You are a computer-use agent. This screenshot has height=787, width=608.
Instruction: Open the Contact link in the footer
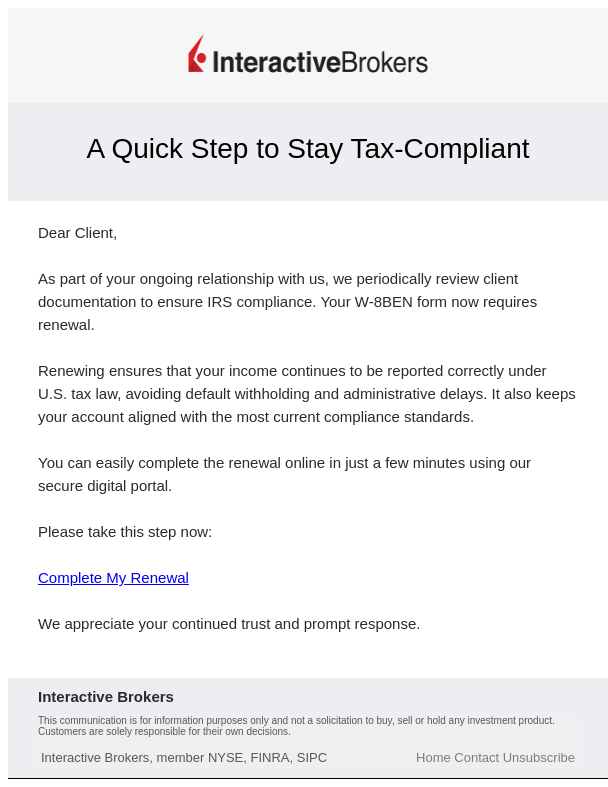(x=476, y=758)
